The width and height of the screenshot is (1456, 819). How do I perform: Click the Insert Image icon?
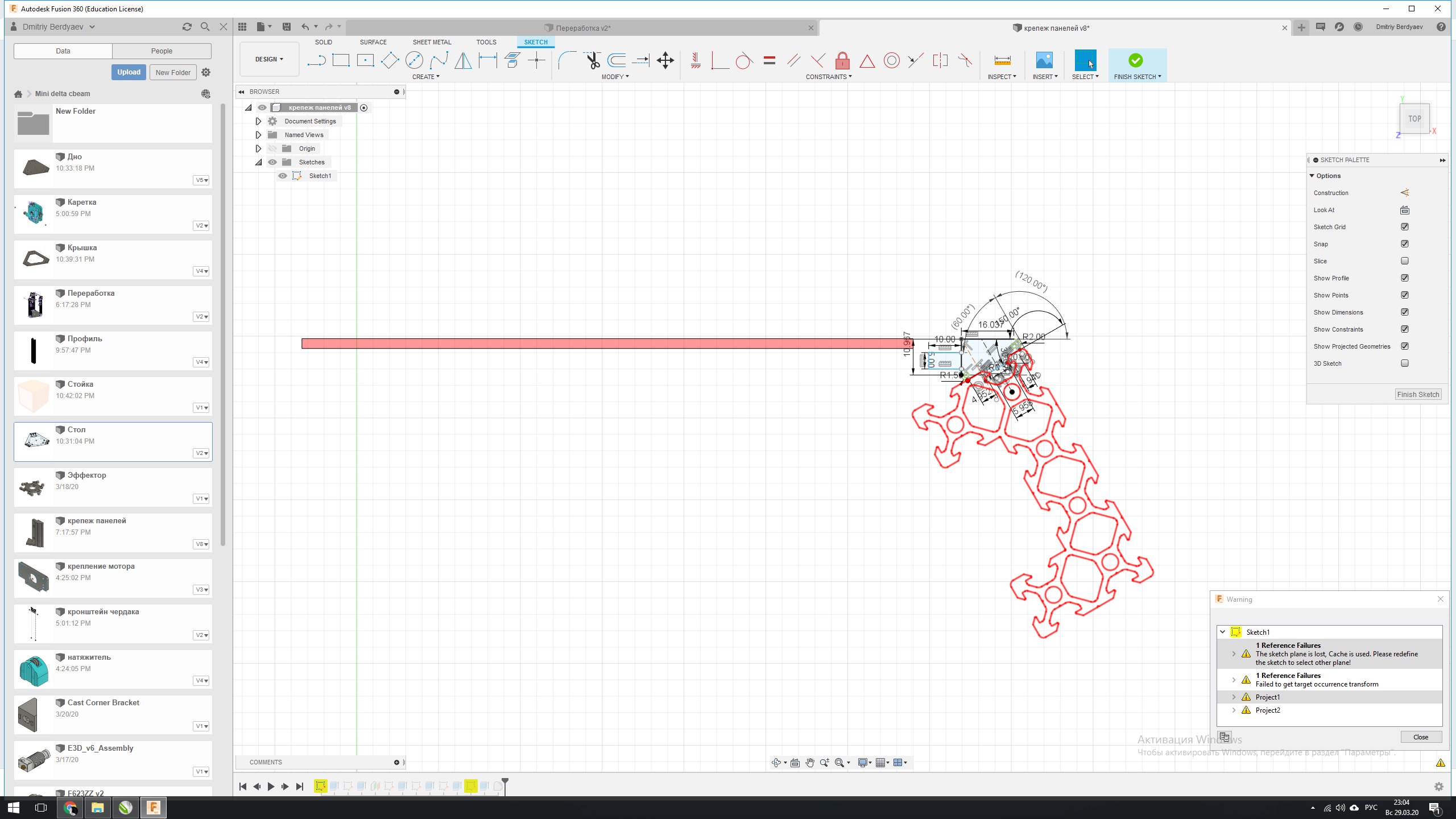pos(1044,60)
